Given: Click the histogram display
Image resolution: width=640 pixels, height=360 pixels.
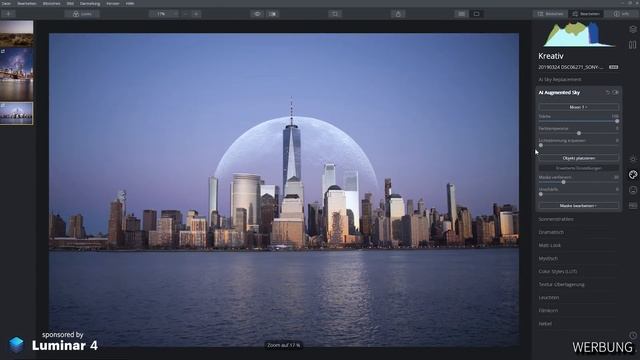Looking at the screenshot, I should (579, 35).
